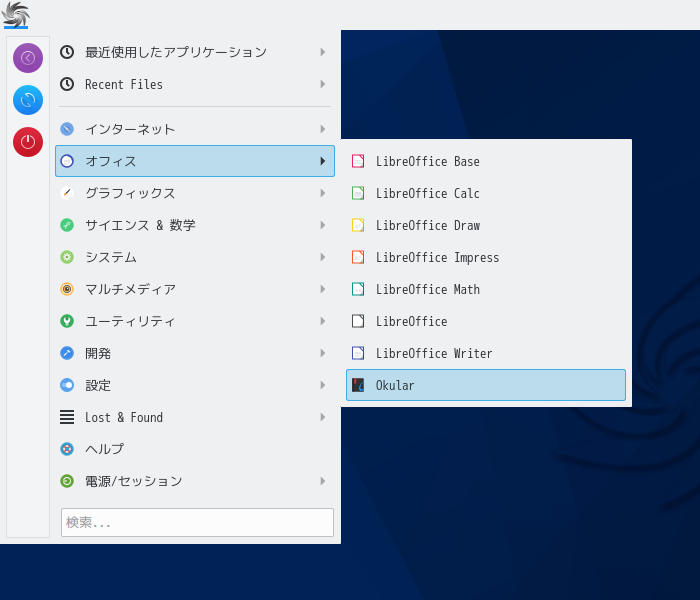
Task: Click the 電源/セッション green icon
Action: (67, 481)
